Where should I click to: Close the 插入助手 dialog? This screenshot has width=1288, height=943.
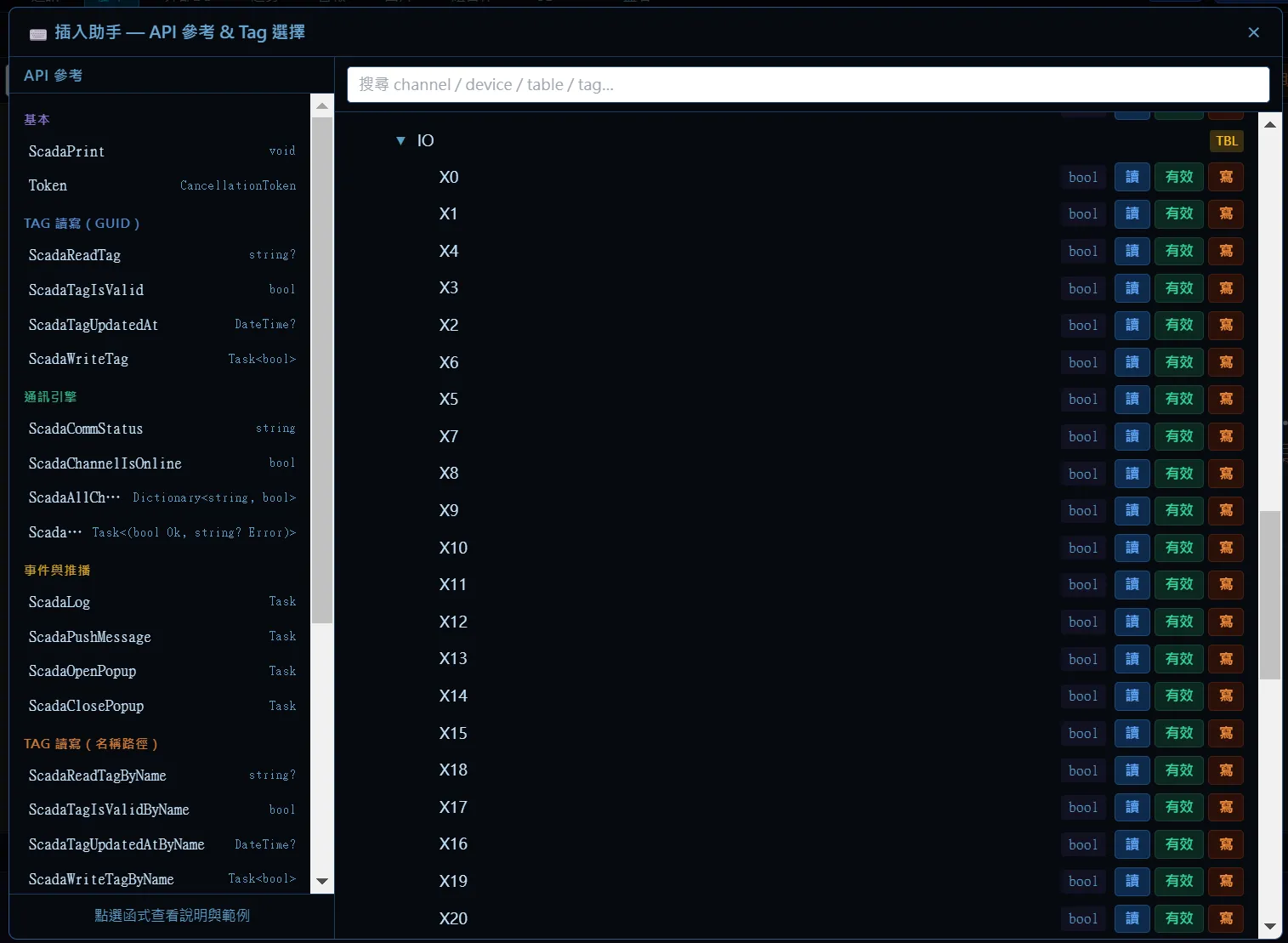[x=1253, y=32]
